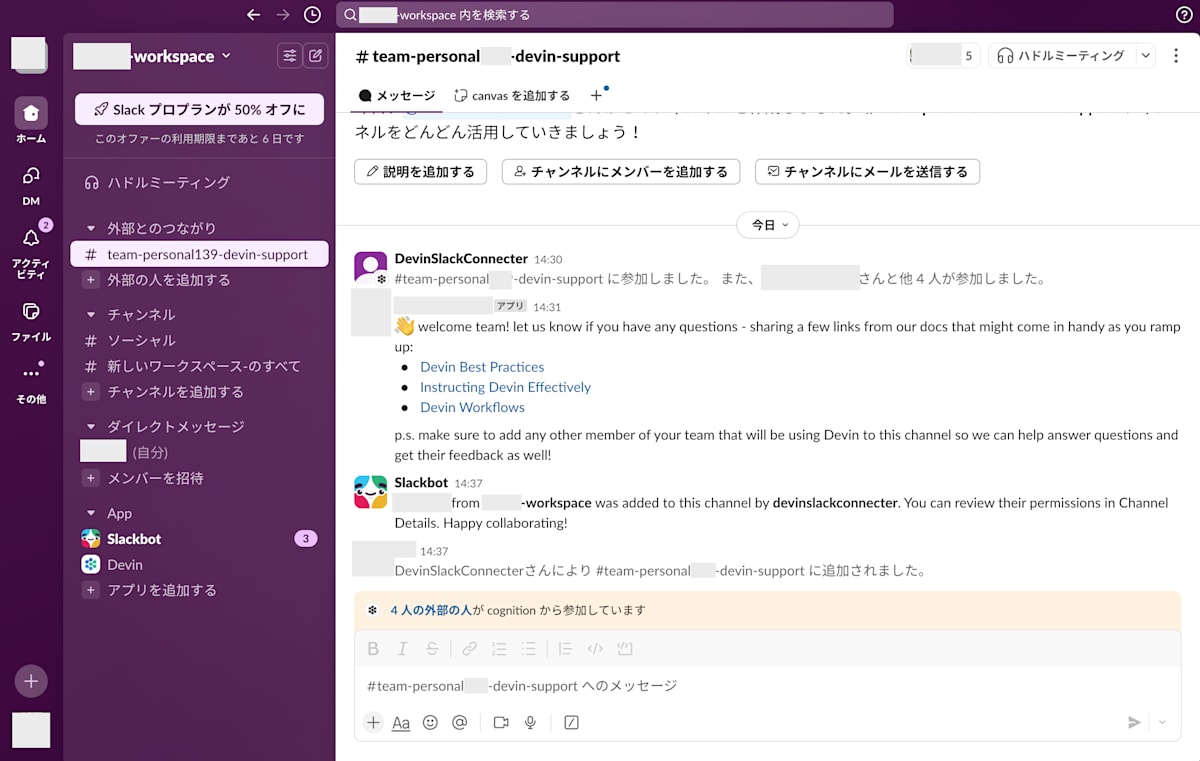Open Devin Workflows link
This screenshot has width=1200, height=761.
point(472,407)
